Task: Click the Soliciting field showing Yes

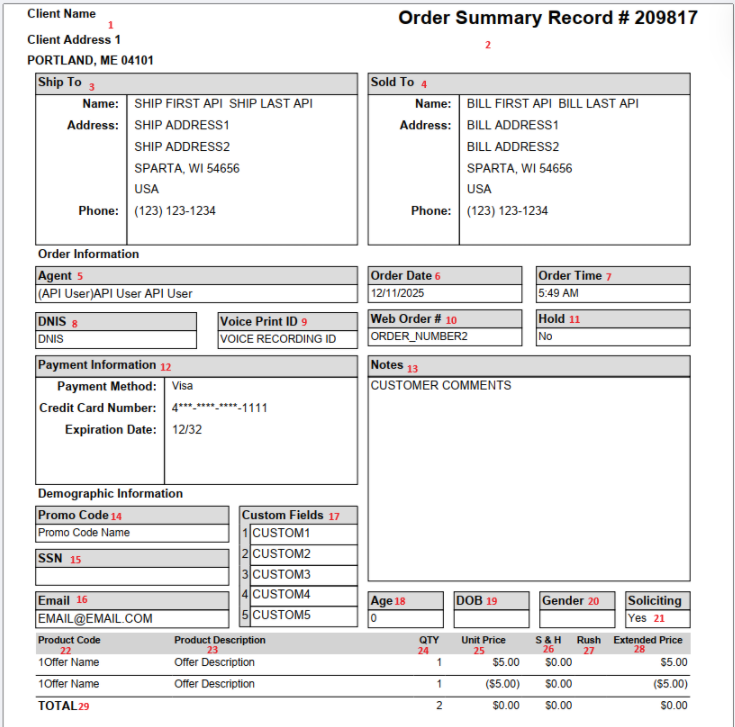Action: [x=658, y=618]
